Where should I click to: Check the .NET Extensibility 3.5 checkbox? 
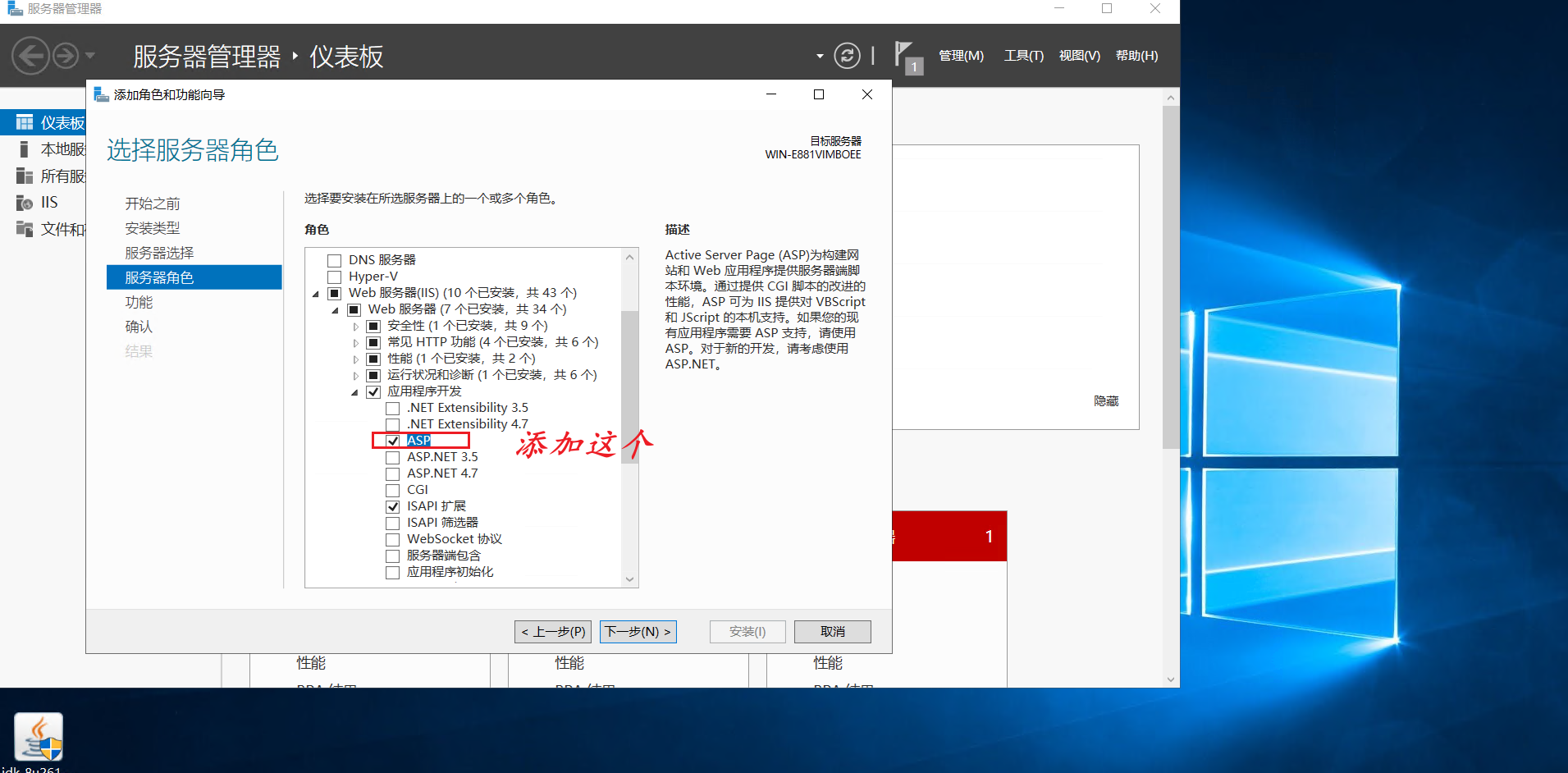point(393,409)
